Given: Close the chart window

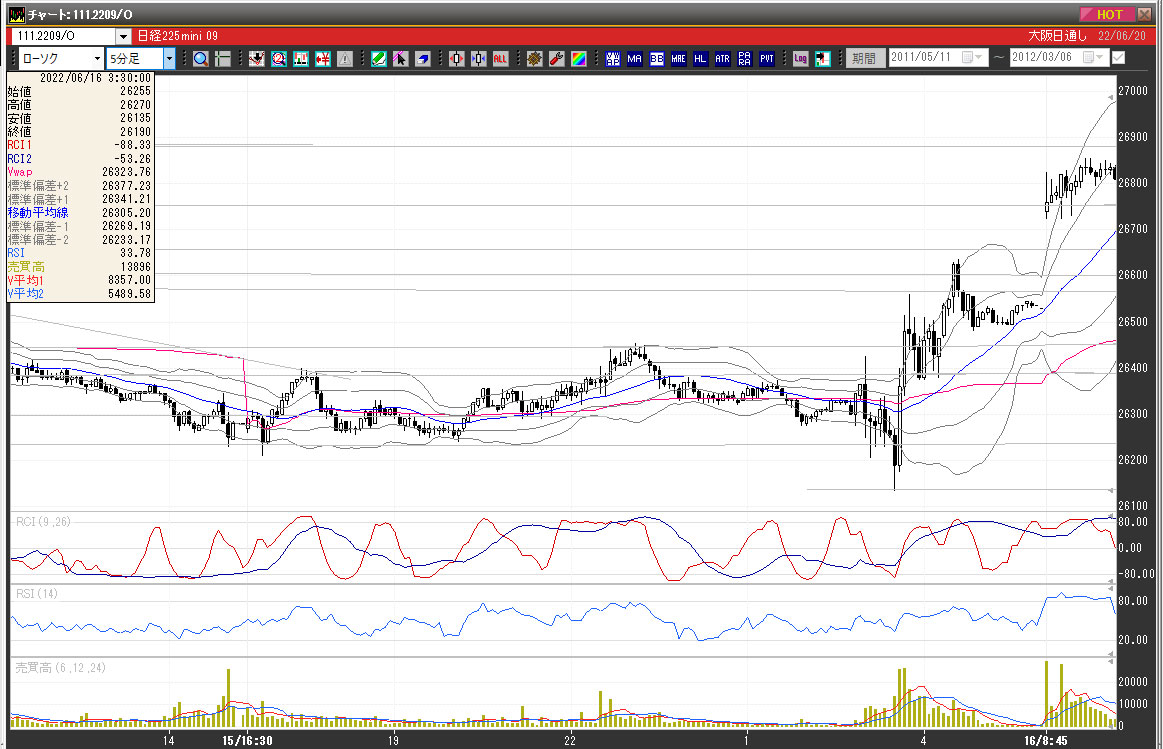Looking at the screenshot, I should click(1145, 14).
